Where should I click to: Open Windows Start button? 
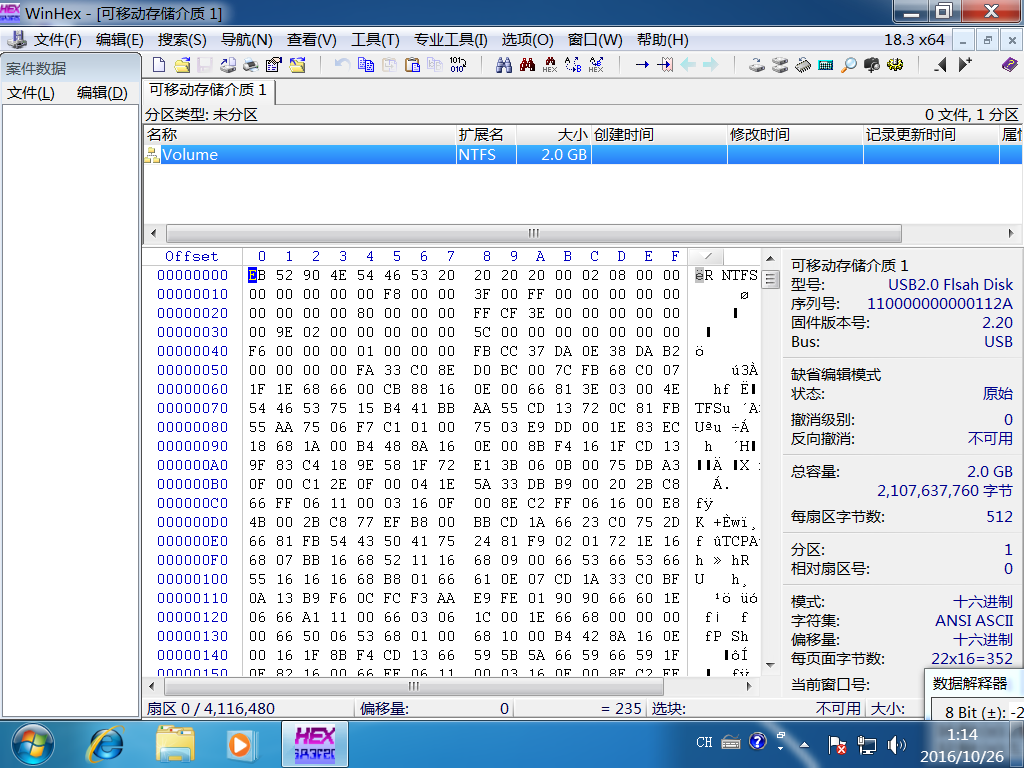click(33, 745)
